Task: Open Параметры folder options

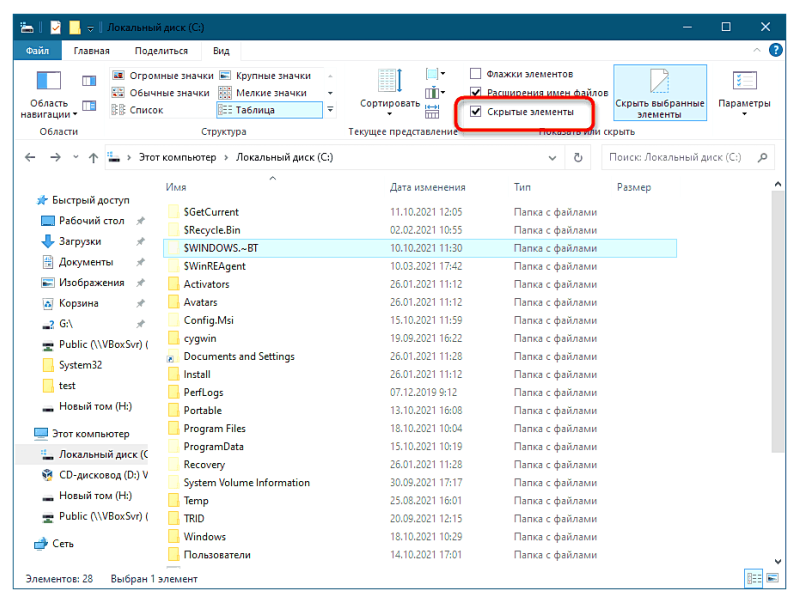Action: tap(744, 93)
